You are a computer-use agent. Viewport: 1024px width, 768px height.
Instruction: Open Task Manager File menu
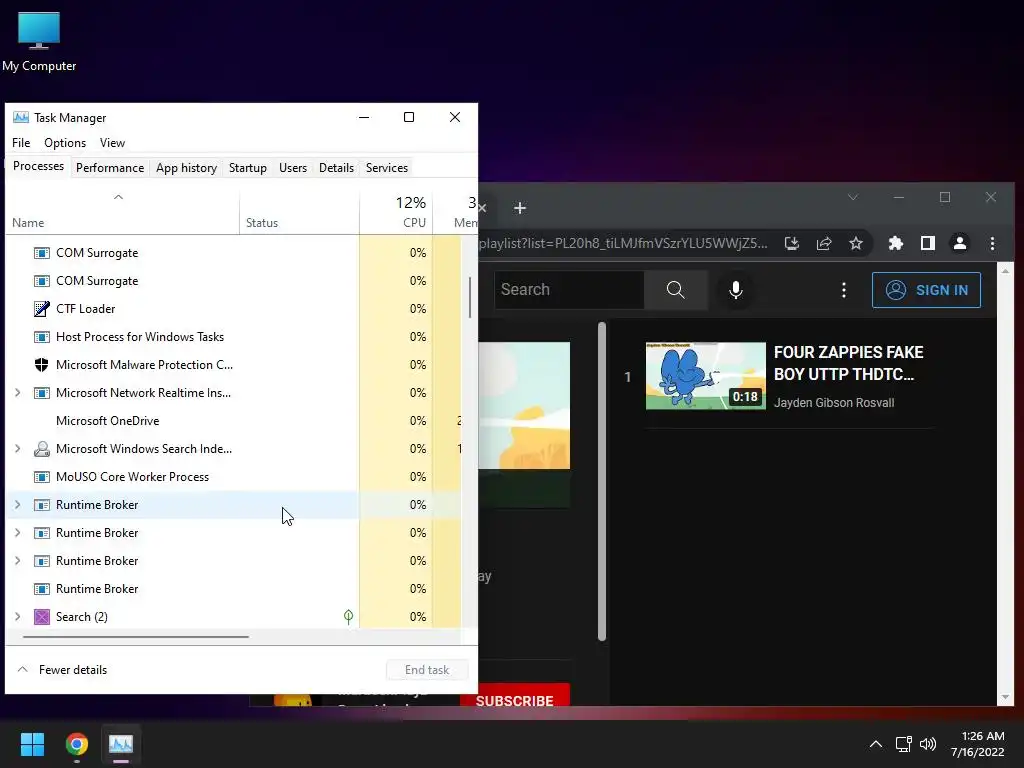point(21,143)
